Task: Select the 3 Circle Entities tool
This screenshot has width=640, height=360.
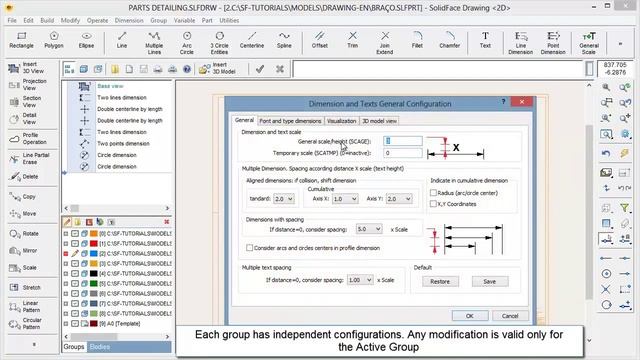Action: 219,42
